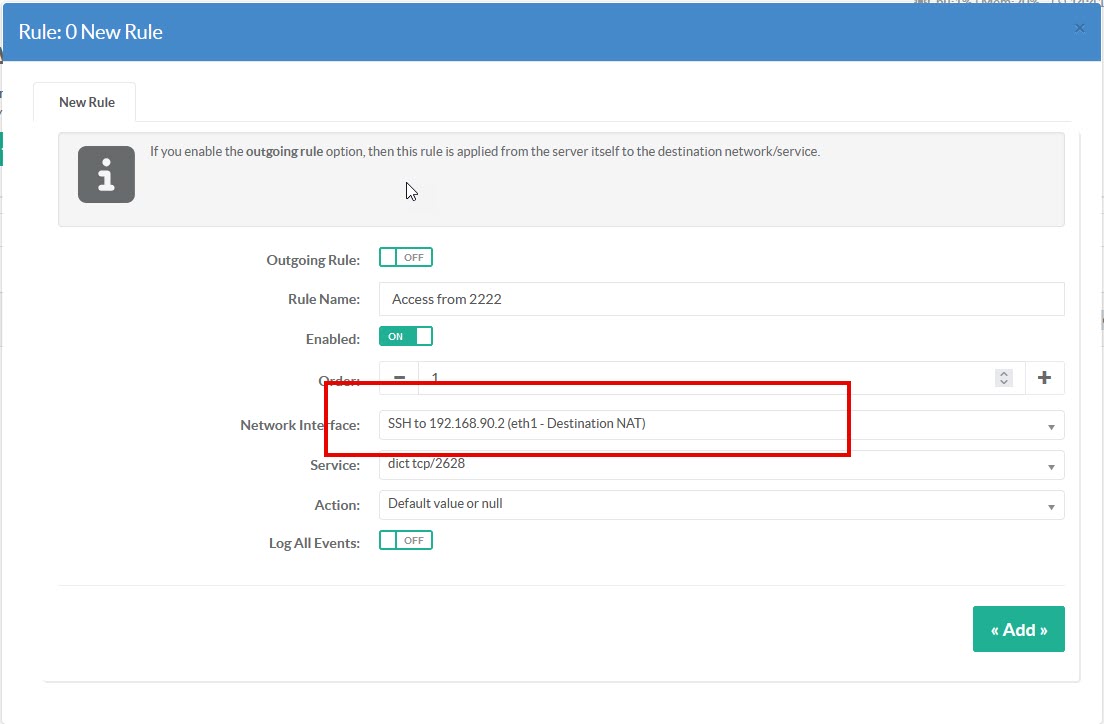
Task: Enable the Outgoing Rule switch
Action: [x=405, y=258]
